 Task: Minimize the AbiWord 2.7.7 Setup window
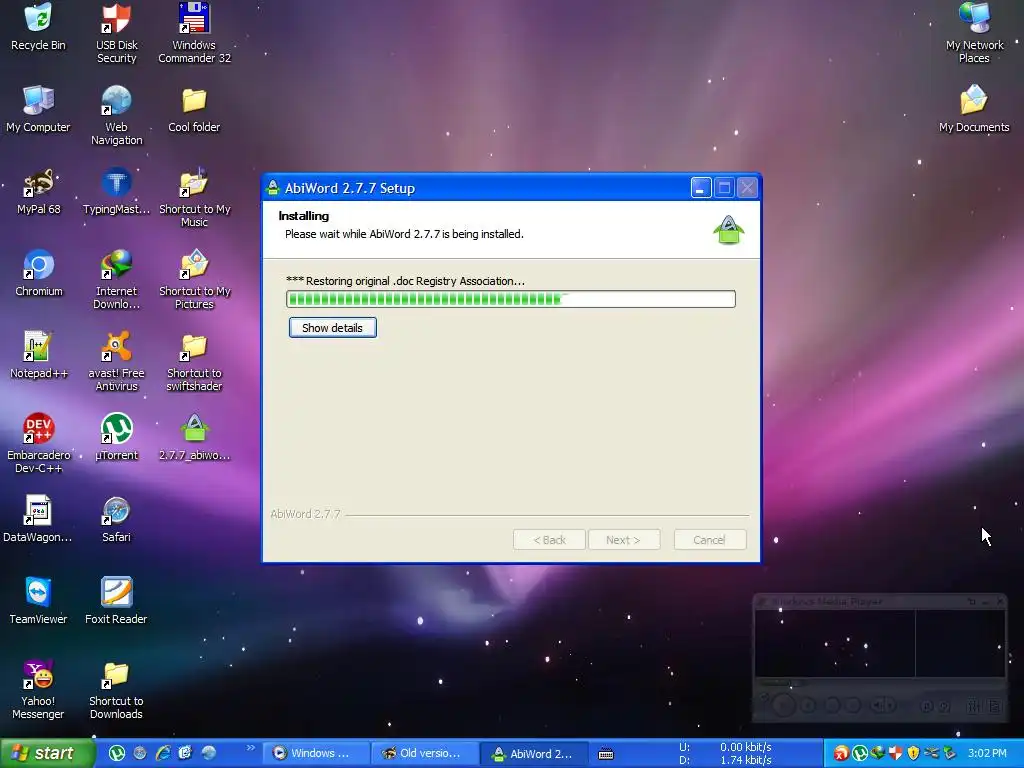coord(701,188)
